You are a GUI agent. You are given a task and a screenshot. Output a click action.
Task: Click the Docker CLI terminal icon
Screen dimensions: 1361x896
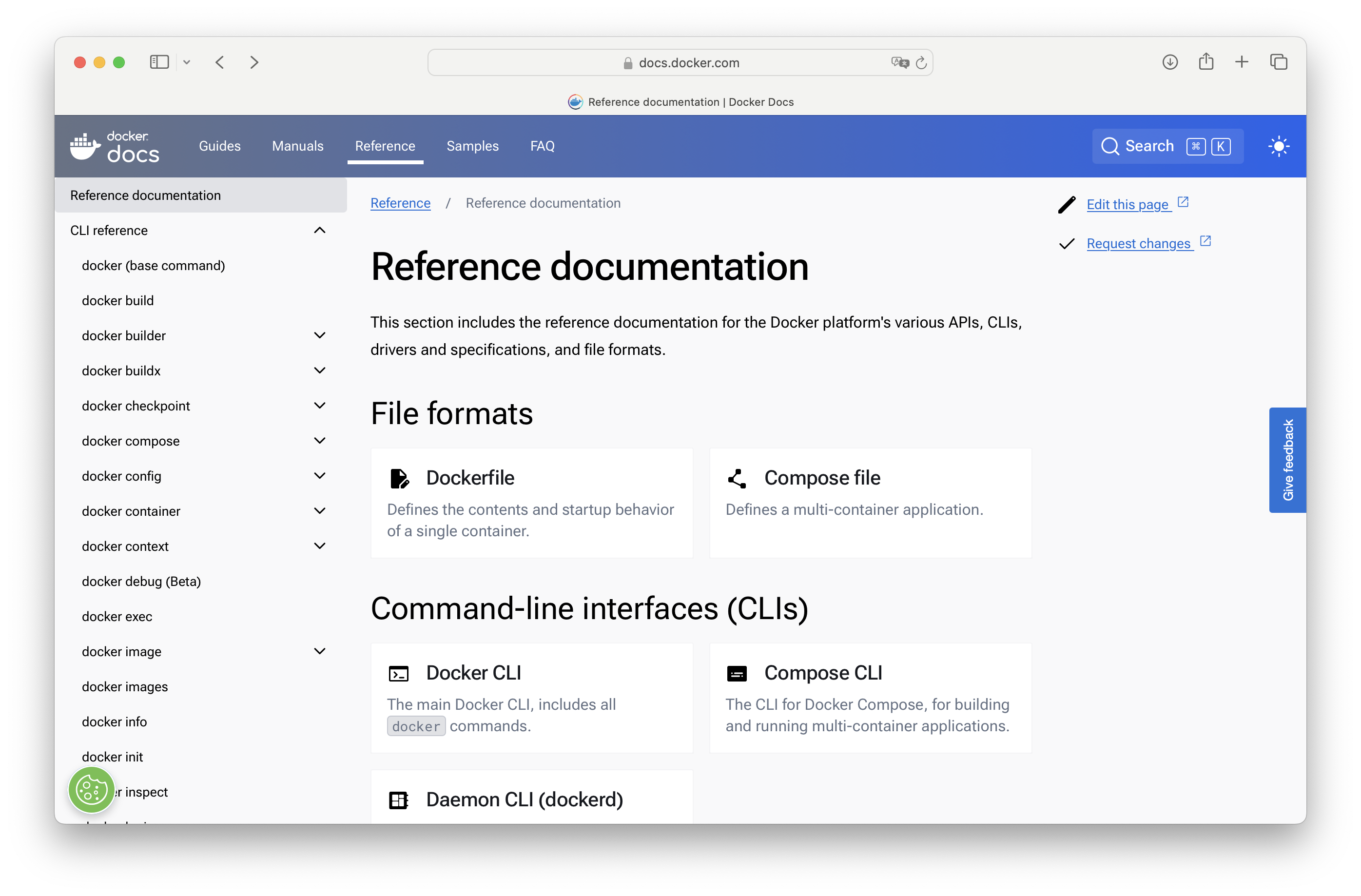pyautogui.click(x=399, y=674)
